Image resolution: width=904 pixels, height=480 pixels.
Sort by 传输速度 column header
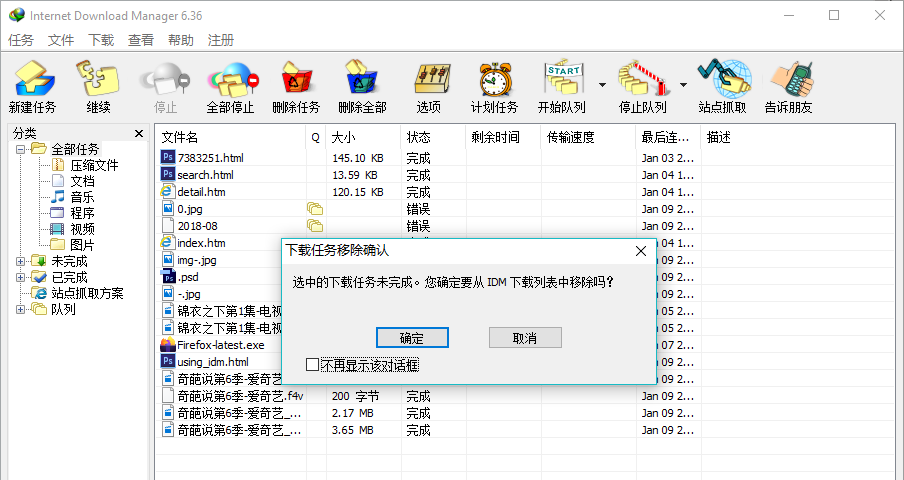point(588,137)
